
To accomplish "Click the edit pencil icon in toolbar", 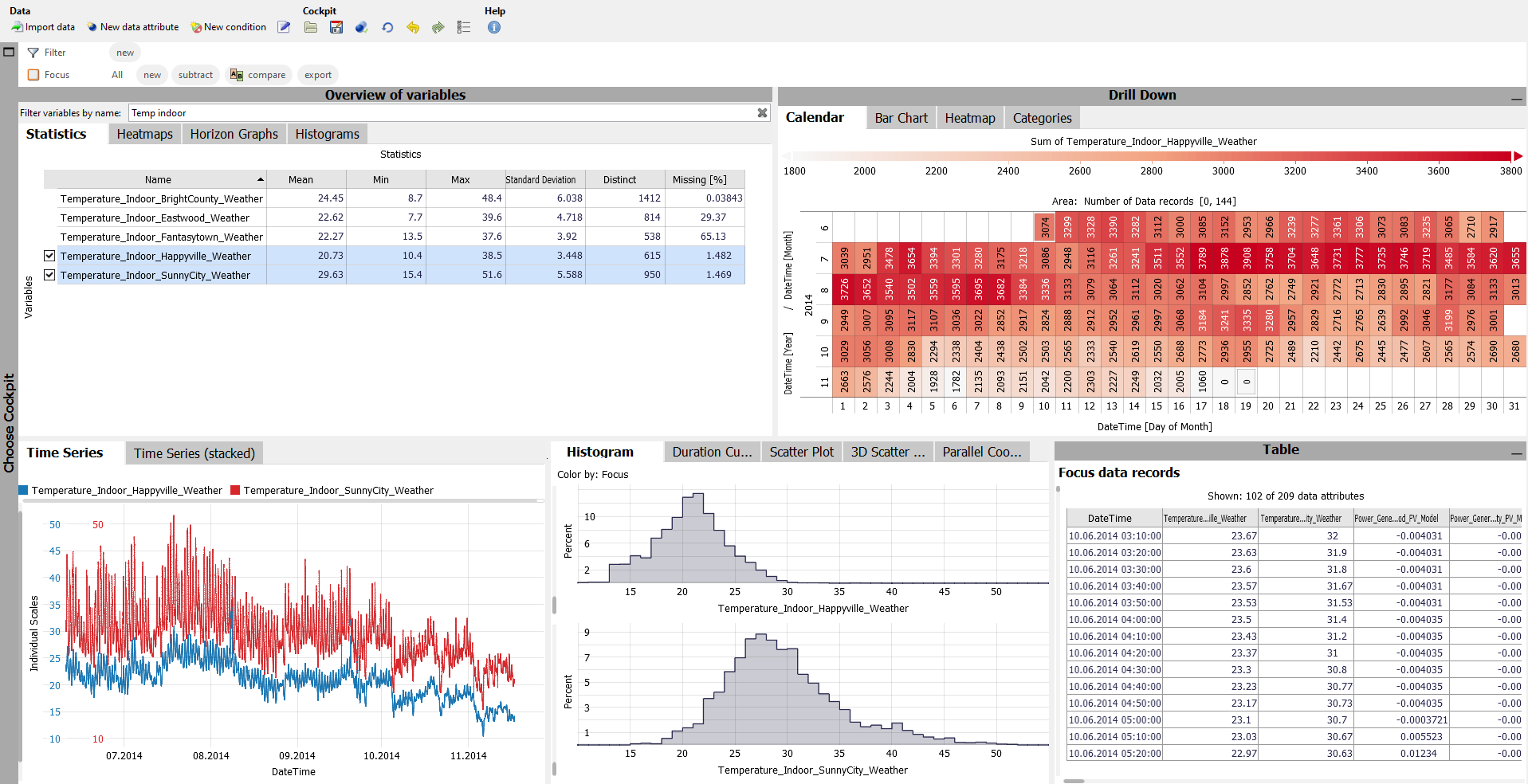I will tap(284, 27).
